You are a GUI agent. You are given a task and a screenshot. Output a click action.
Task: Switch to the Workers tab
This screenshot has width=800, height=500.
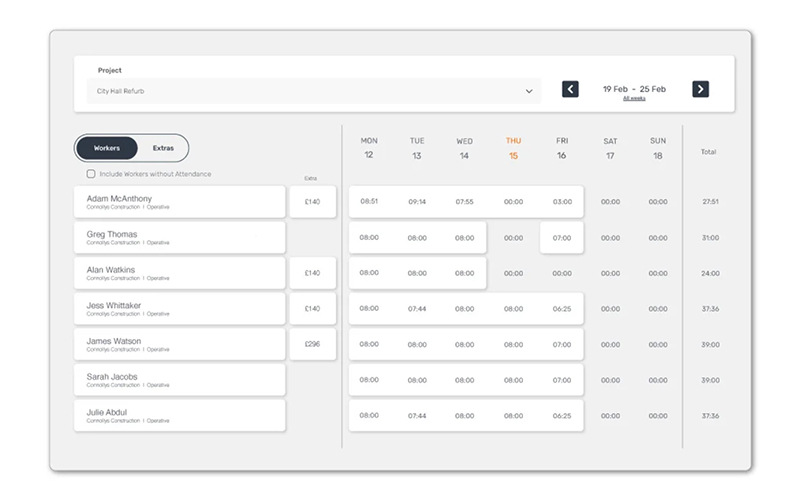(107, 148)
